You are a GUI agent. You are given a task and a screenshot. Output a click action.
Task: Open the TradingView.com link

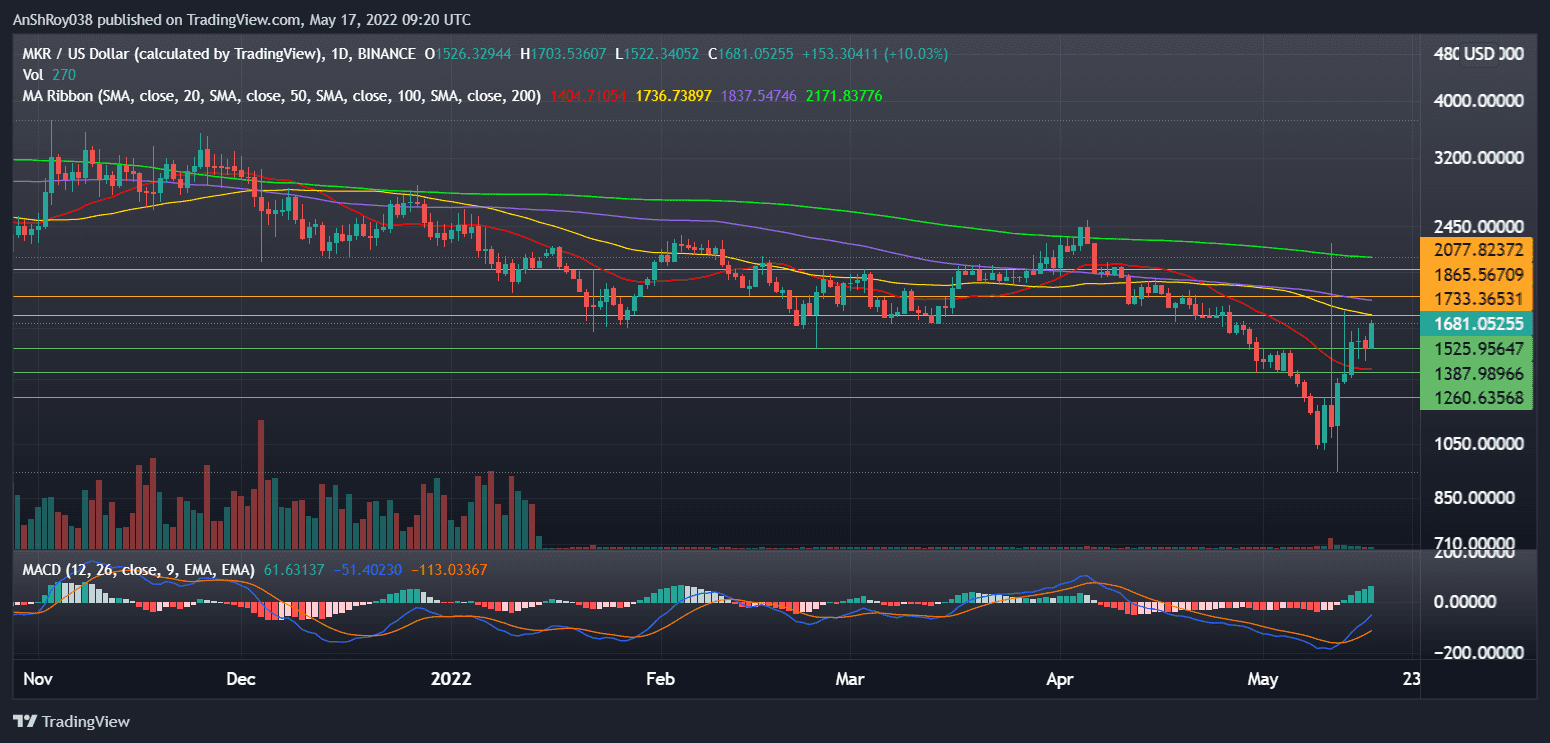point(243,19)
